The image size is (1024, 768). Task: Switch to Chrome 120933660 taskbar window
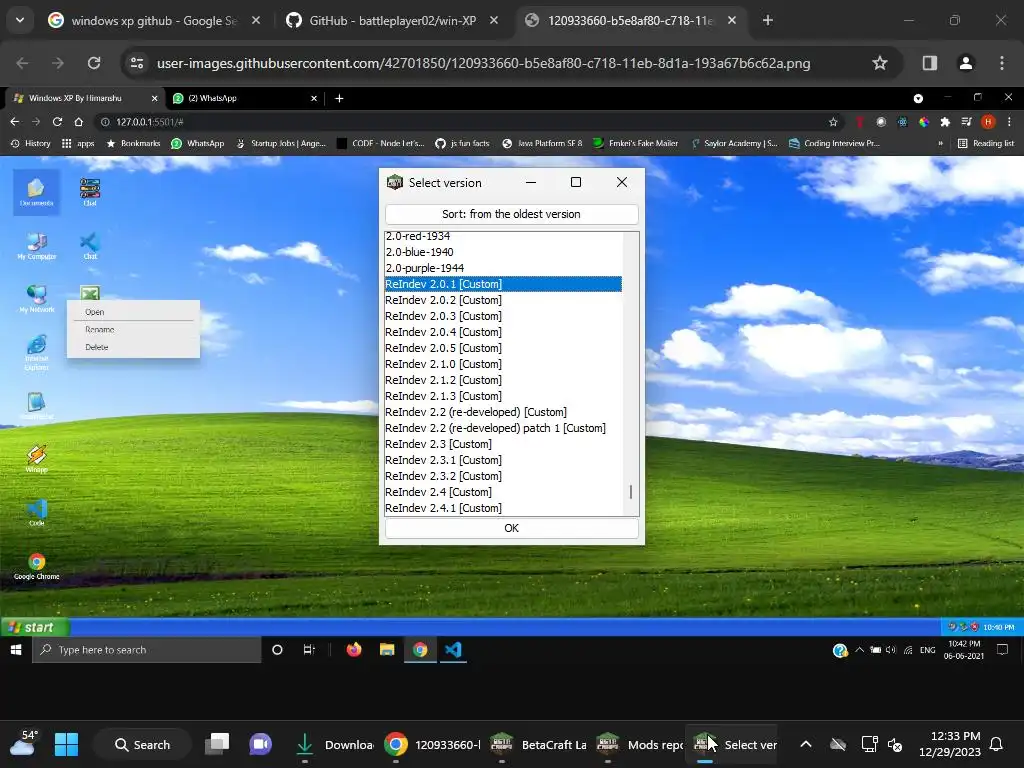(432, 744)
